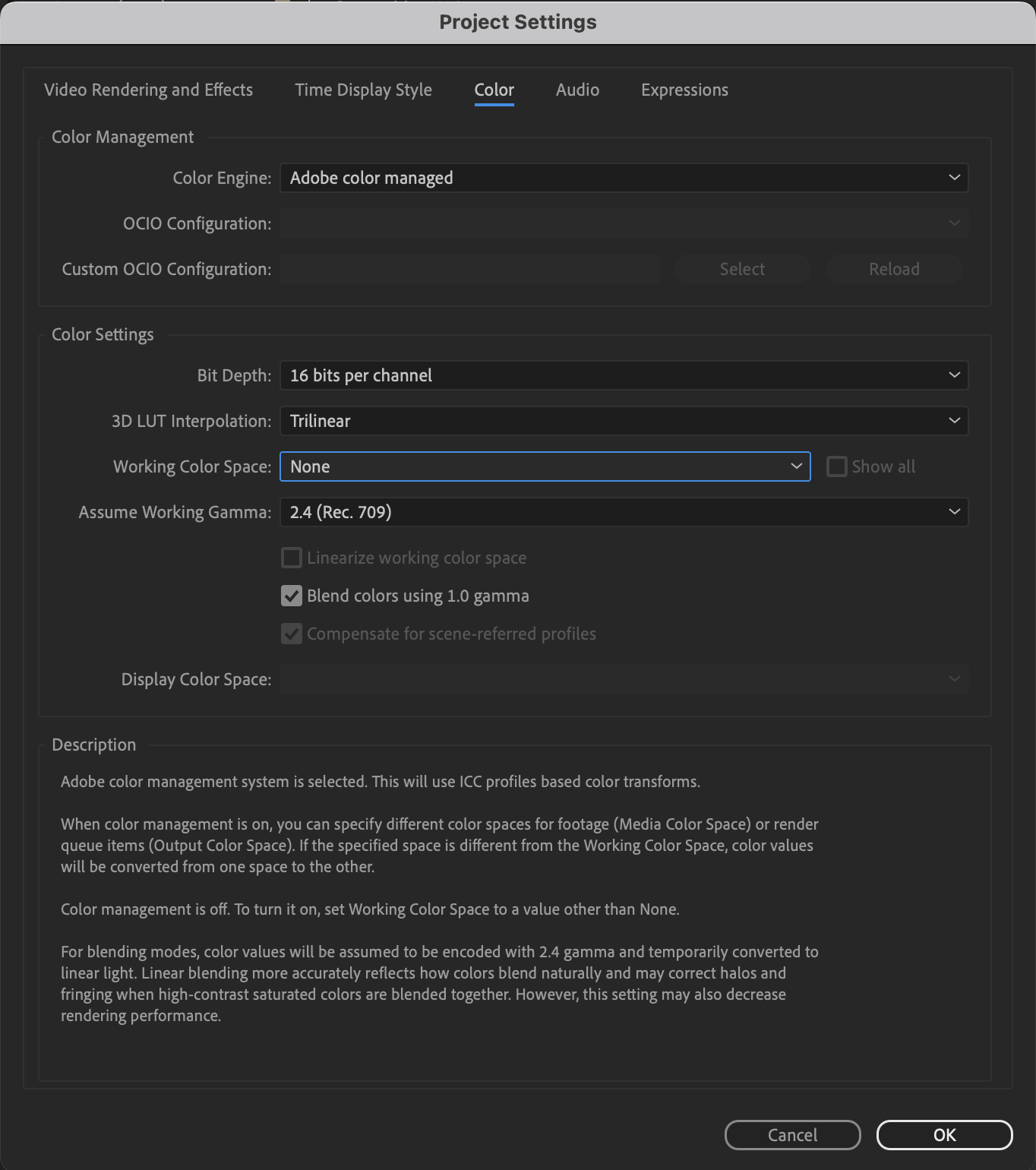Disable Blend colors using 1.0 gamma
This screenshot has width=1036, height=1170.
(291, 596)
